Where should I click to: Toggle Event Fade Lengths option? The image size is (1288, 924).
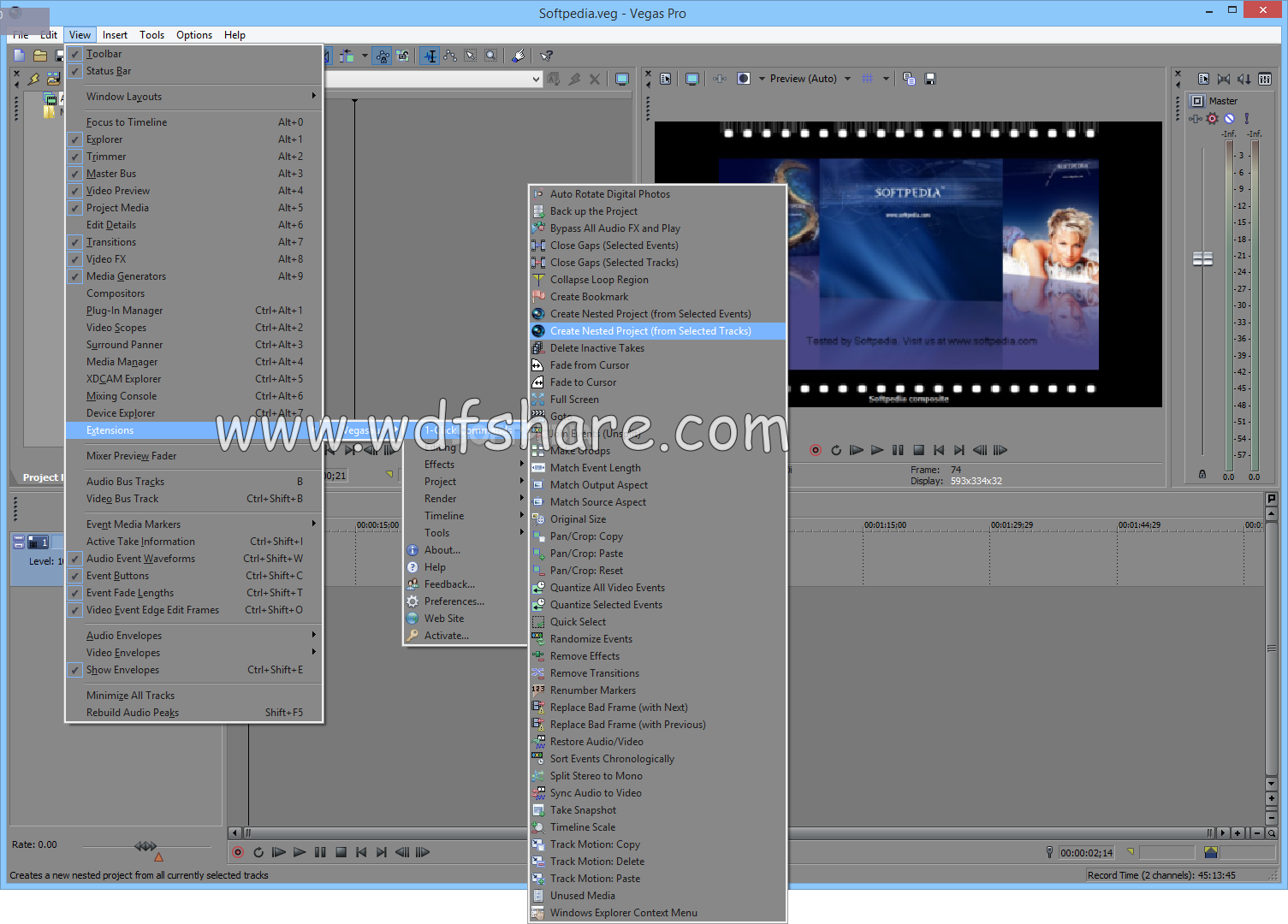(194, 593)
